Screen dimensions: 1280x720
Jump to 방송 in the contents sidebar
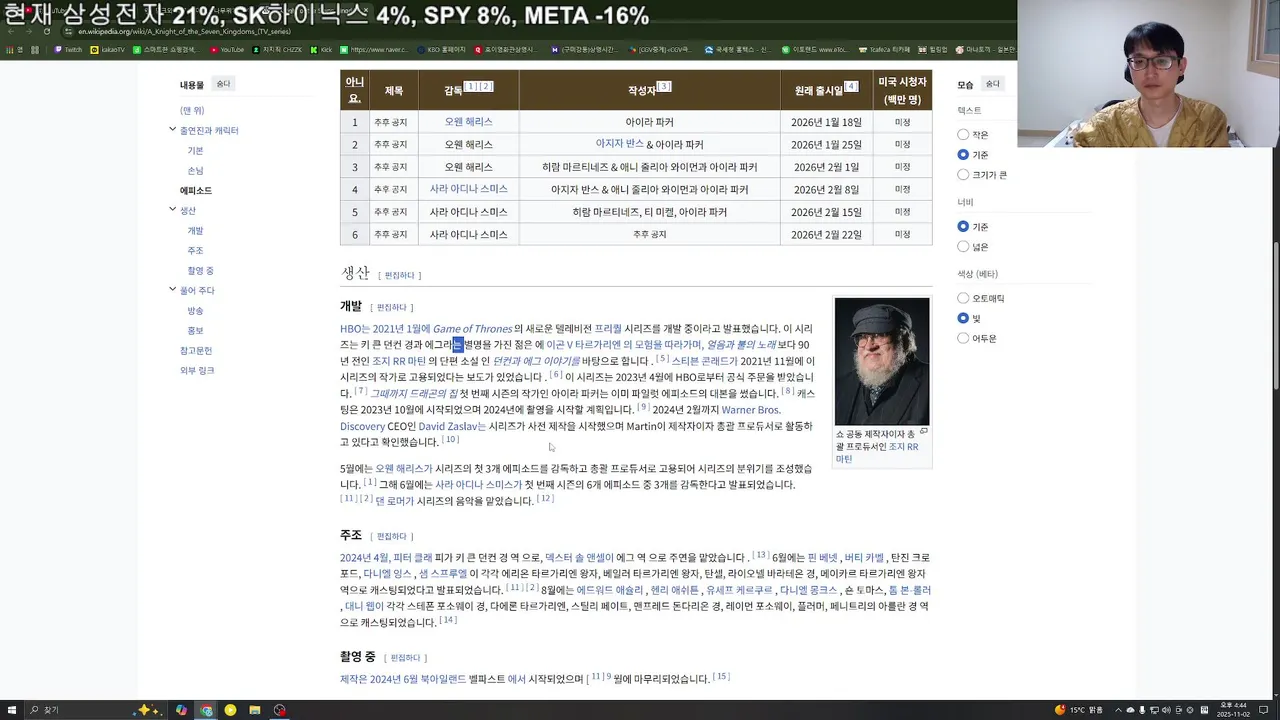(x=195, y=310)
